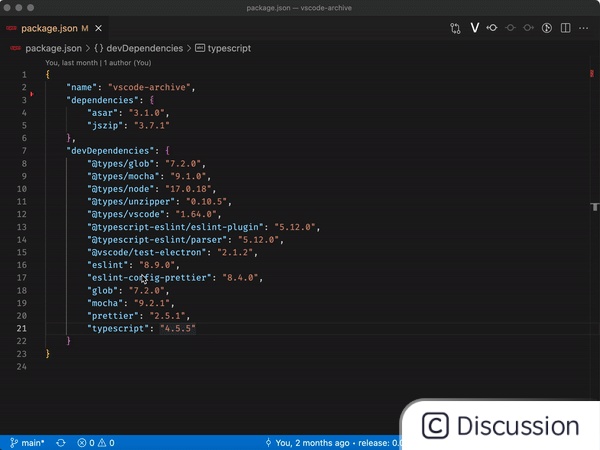Split the editor with the split icon
This screenshot has height=450, width=600.
pyautogui.click(x=566, y=28)
